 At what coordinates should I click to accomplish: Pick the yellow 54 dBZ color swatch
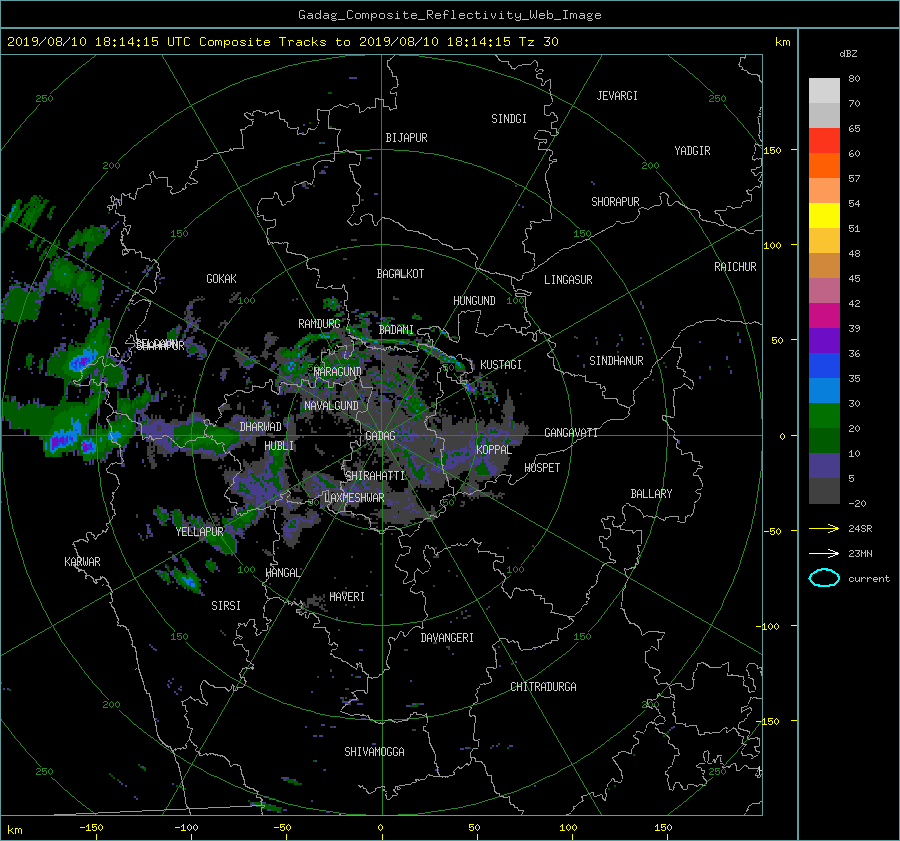[x=824, y=216]
